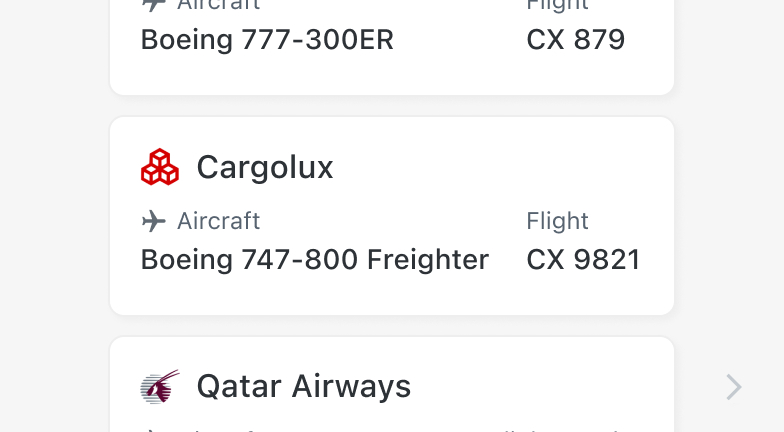Click flight number CX 9821

583,260
